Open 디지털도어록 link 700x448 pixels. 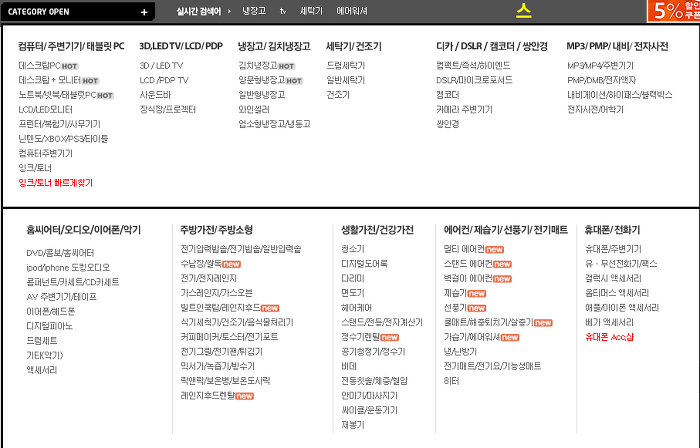click(x=364, y=264)
